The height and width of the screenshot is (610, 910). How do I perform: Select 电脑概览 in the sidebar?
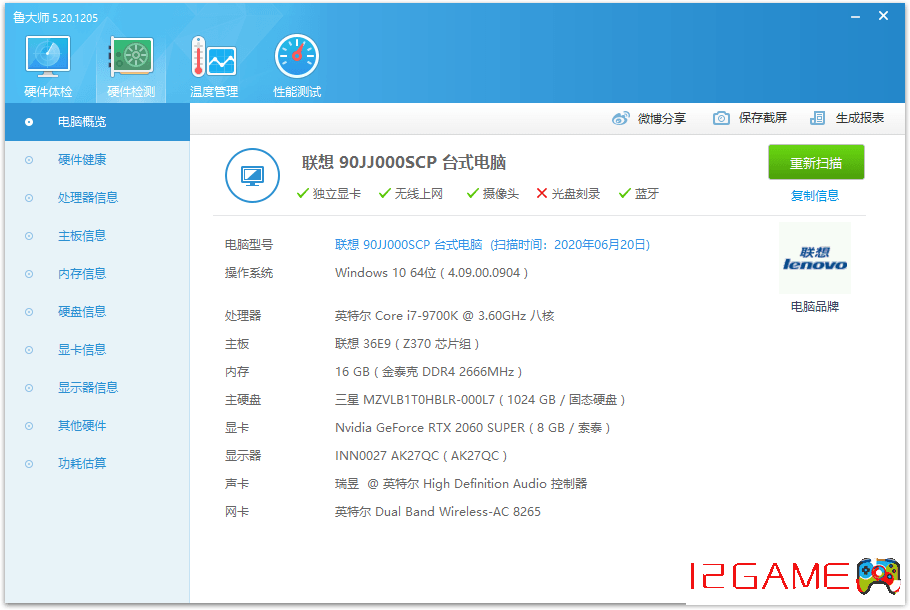coord(98,122)
